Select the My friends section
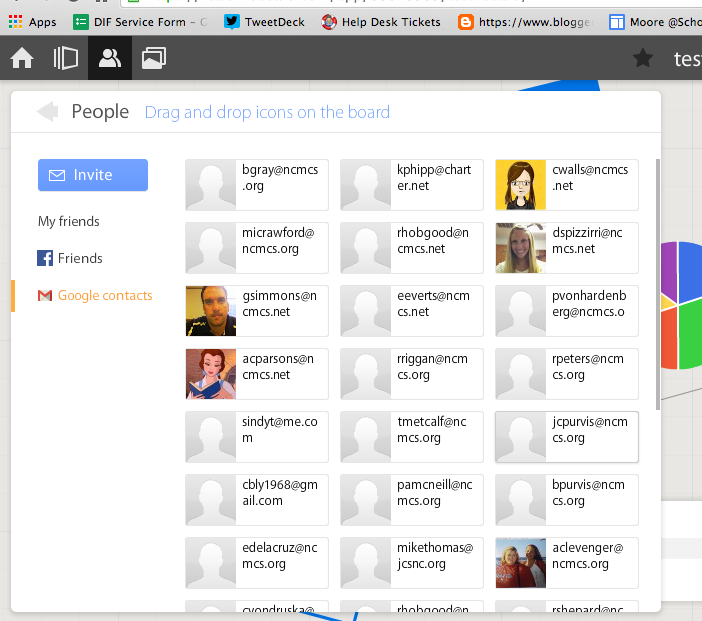Screen dimensions: 702x621 68,221
